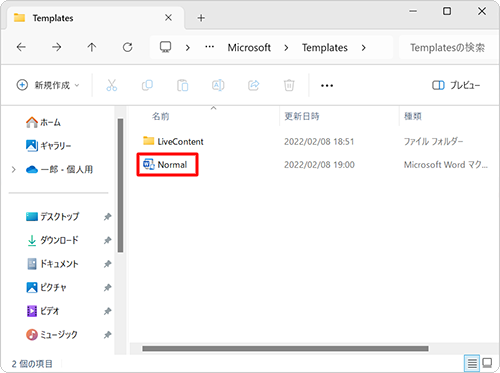The image size is (500, 373).
Task: Open ダウンロード in the sidebar
Action: pyautogui.click(x=52, y=240)
